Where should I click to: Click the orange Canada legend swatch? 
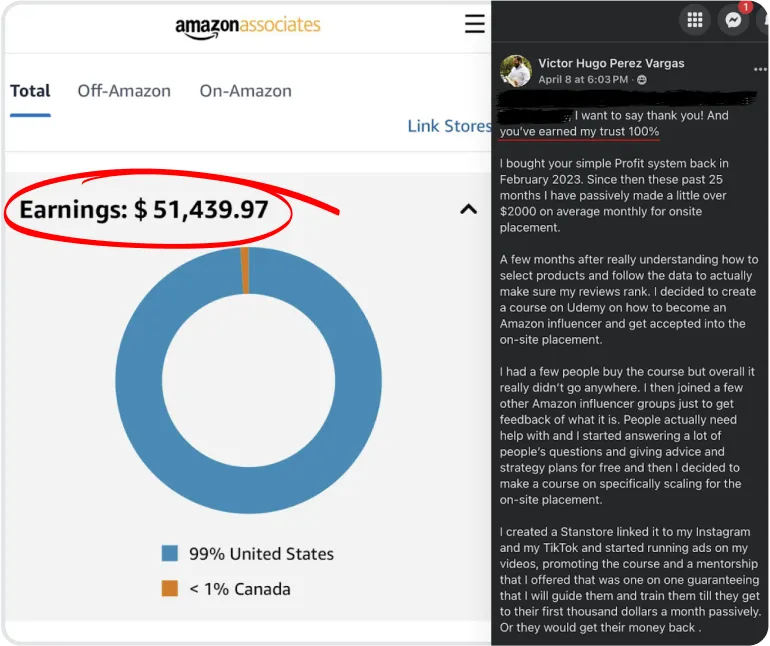tap(170, 588)
